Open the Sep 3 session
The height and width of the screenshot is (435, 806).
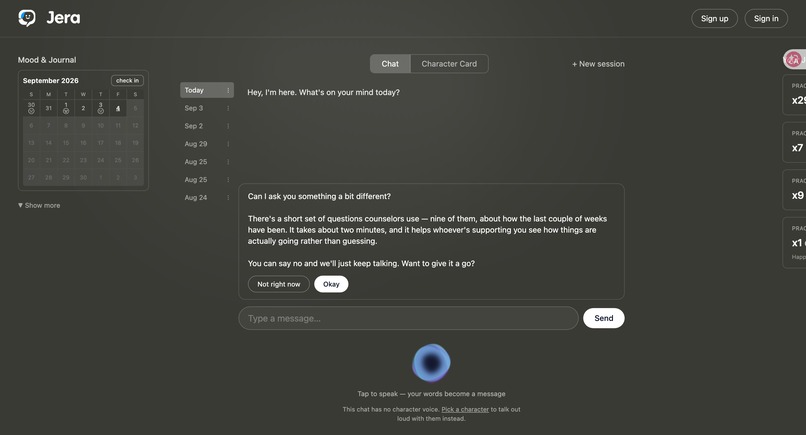207,108
